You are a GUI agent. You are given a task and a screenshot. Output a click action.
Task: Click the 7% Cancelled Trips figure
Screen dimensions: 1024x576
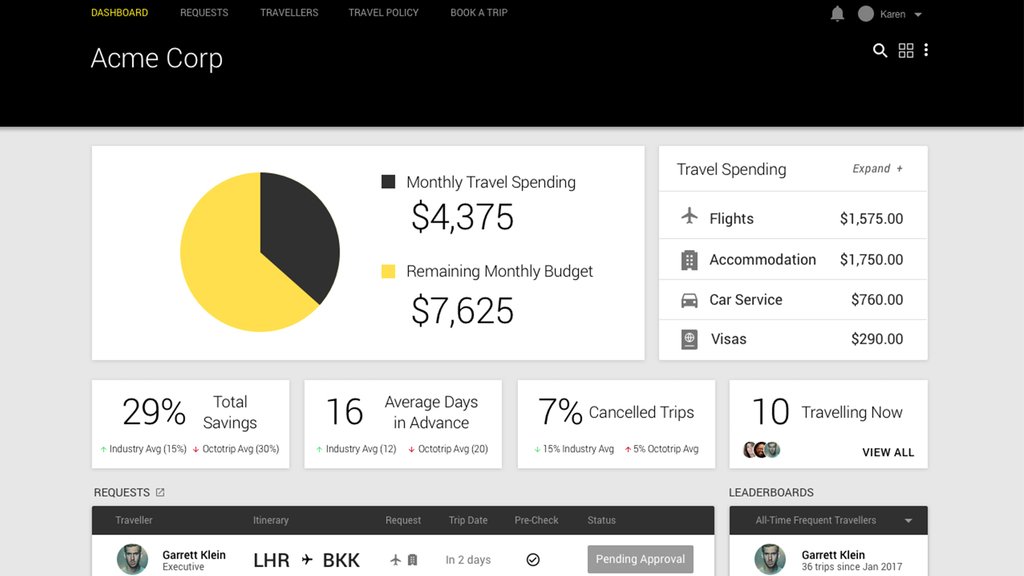point(560,412)
